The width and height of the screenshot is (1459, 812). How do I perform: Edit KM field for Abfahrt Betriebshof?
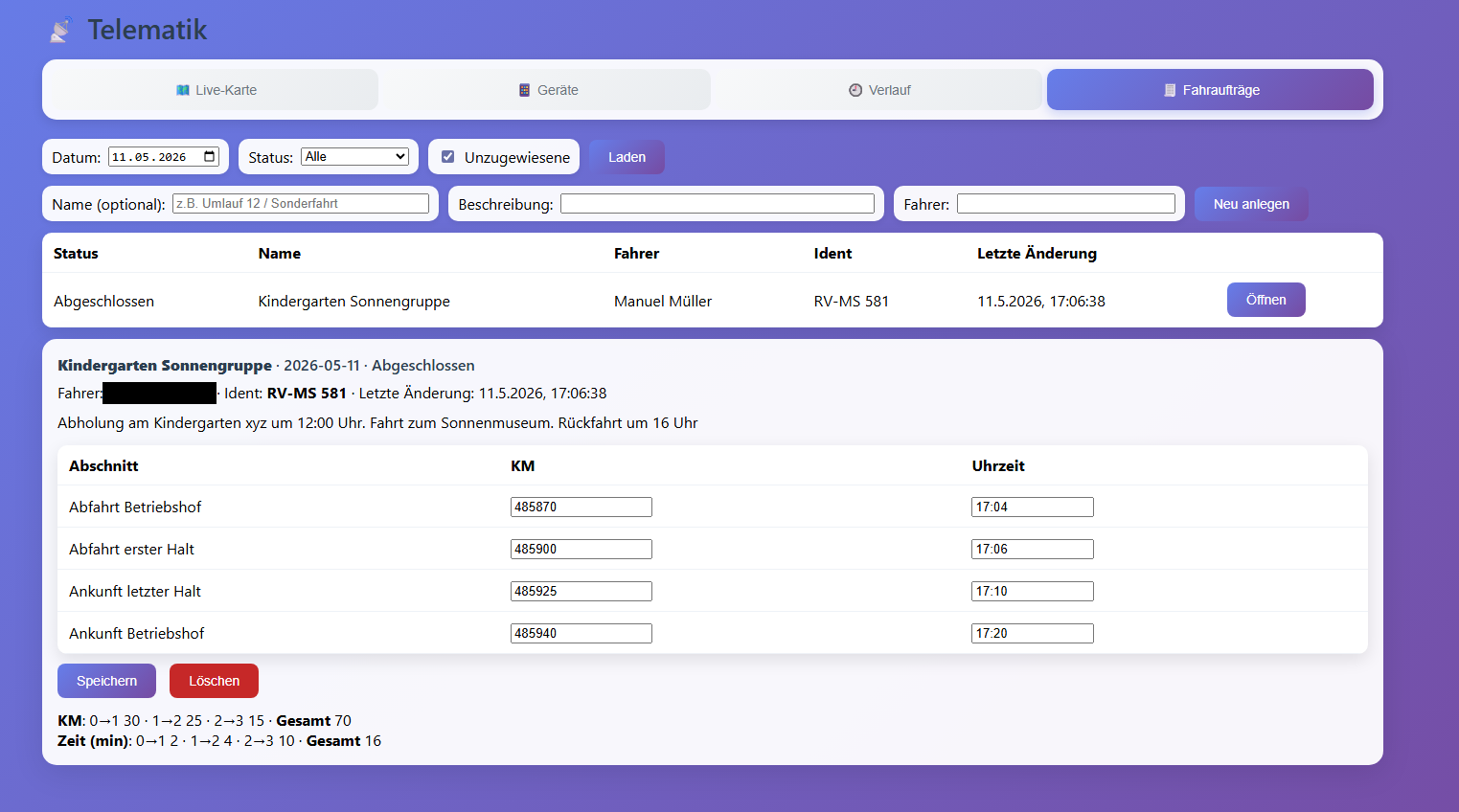click(x=581, y=507)
